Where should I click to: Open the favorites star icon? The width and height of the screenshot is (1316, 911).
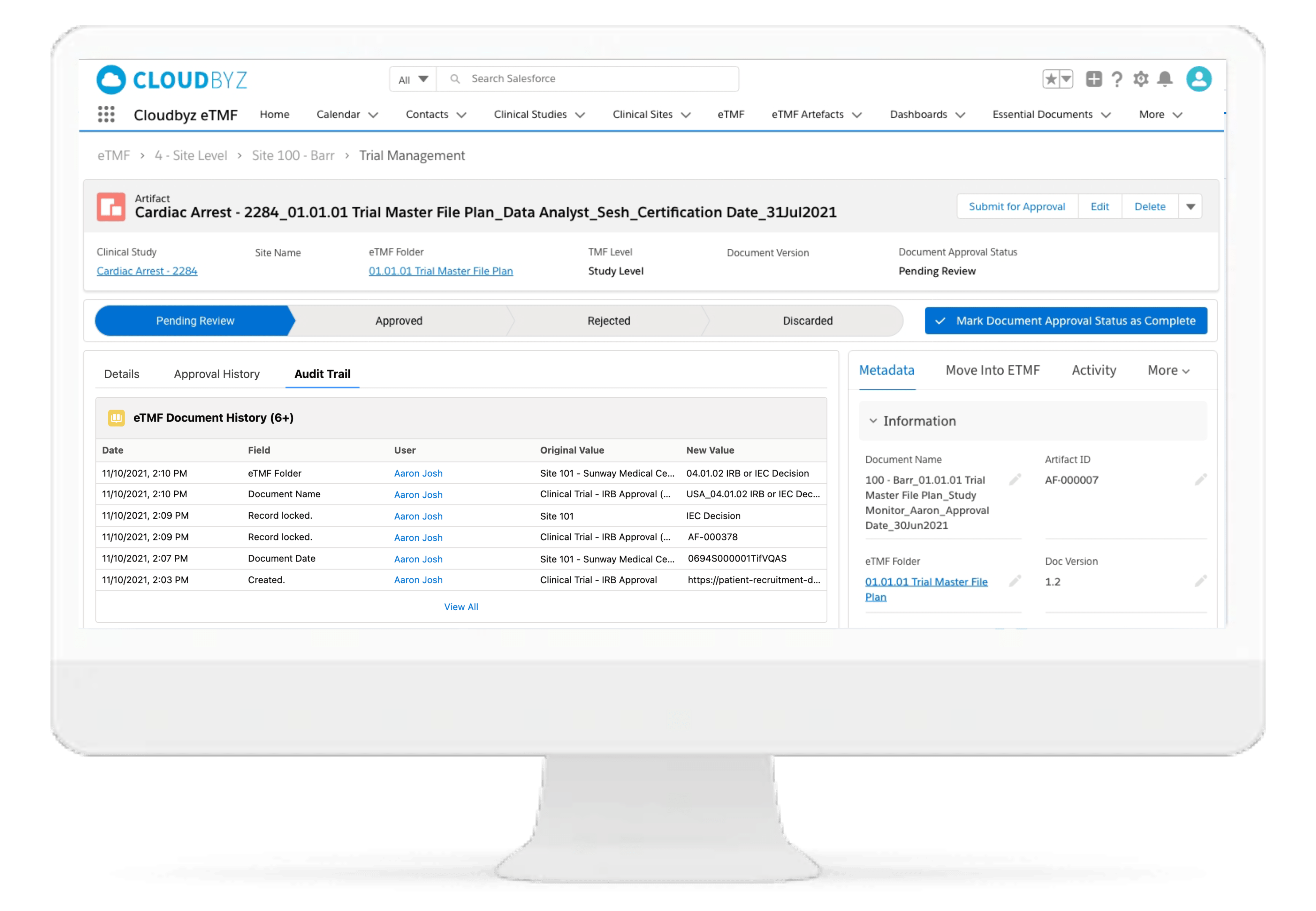click(x=1051, y=79)
